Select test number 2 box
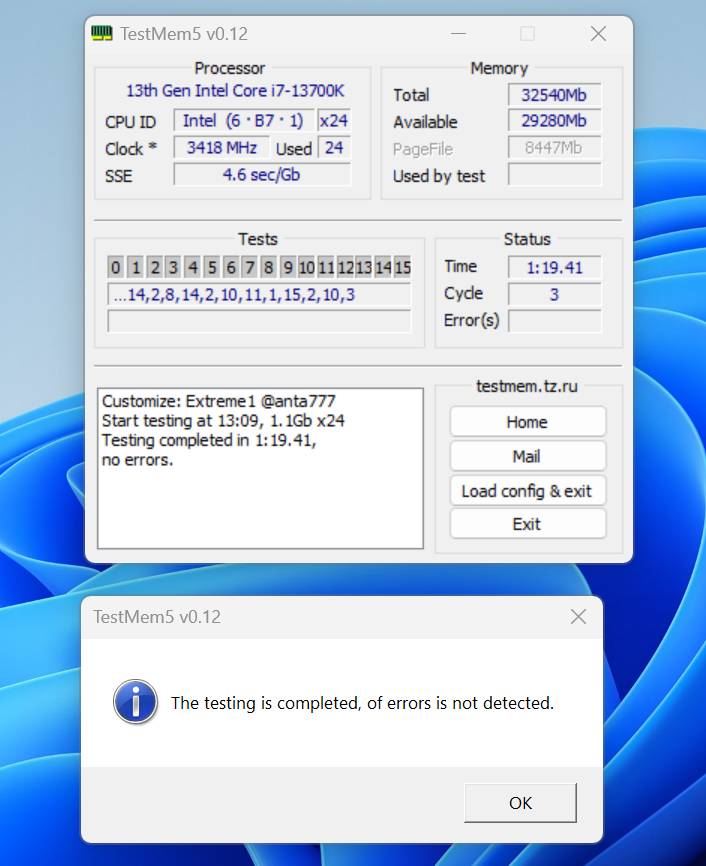 [155, 267]
